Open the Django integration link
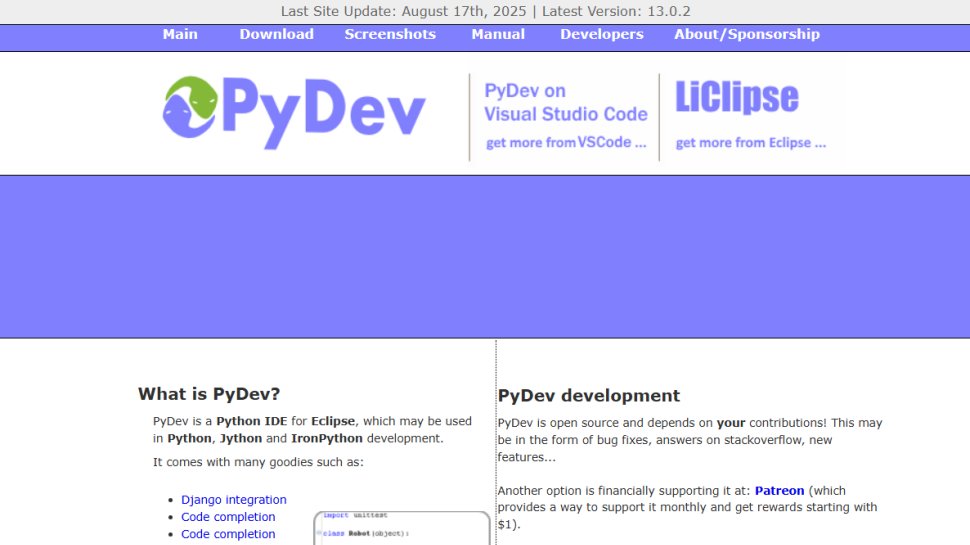Screen dimensions: 970x545 (233, 499)
